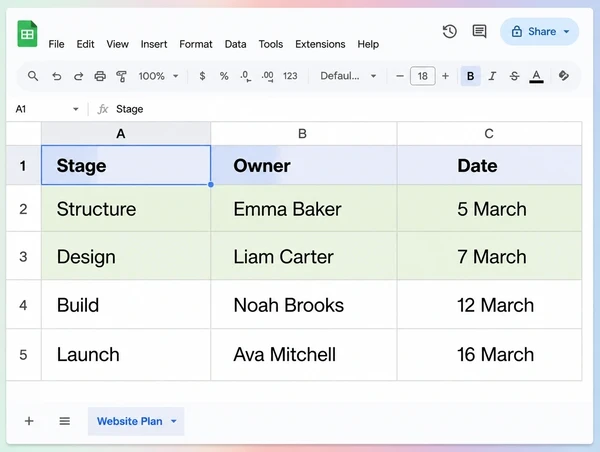600x452 pixels.
Task: Open the comments panel icon
Action: coord(479,31)
